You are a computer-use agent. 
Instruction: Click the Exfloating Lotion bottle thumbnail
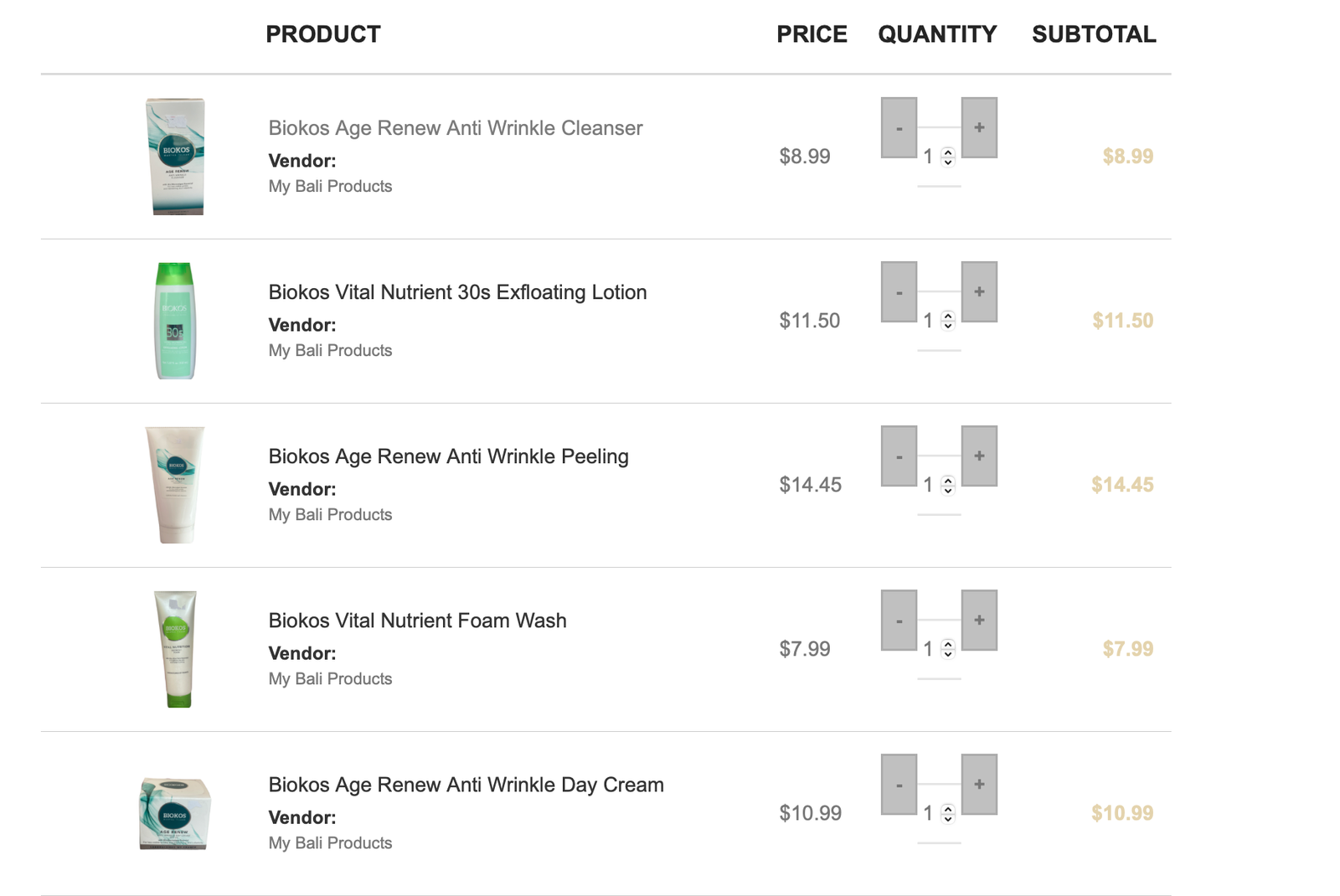tap(176, 321)
